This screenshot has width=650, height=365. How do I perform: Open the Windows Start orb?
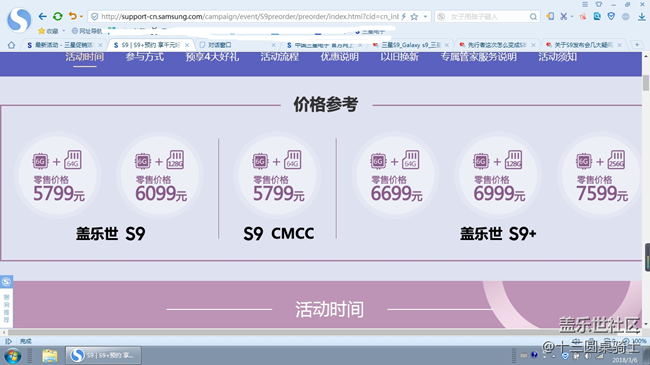13,356
